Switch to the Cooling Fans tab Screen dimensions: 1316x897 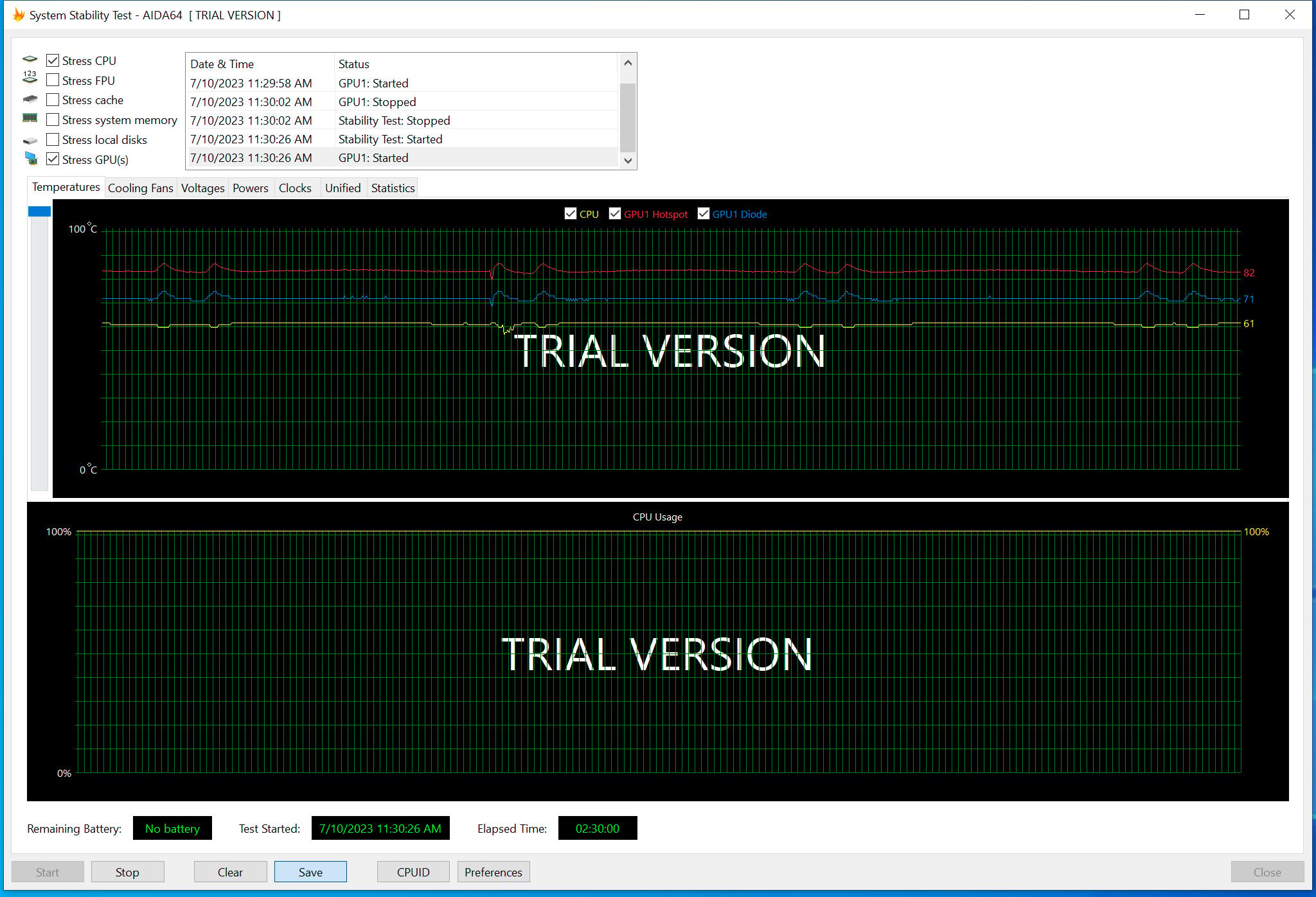[x=141, y=188]
